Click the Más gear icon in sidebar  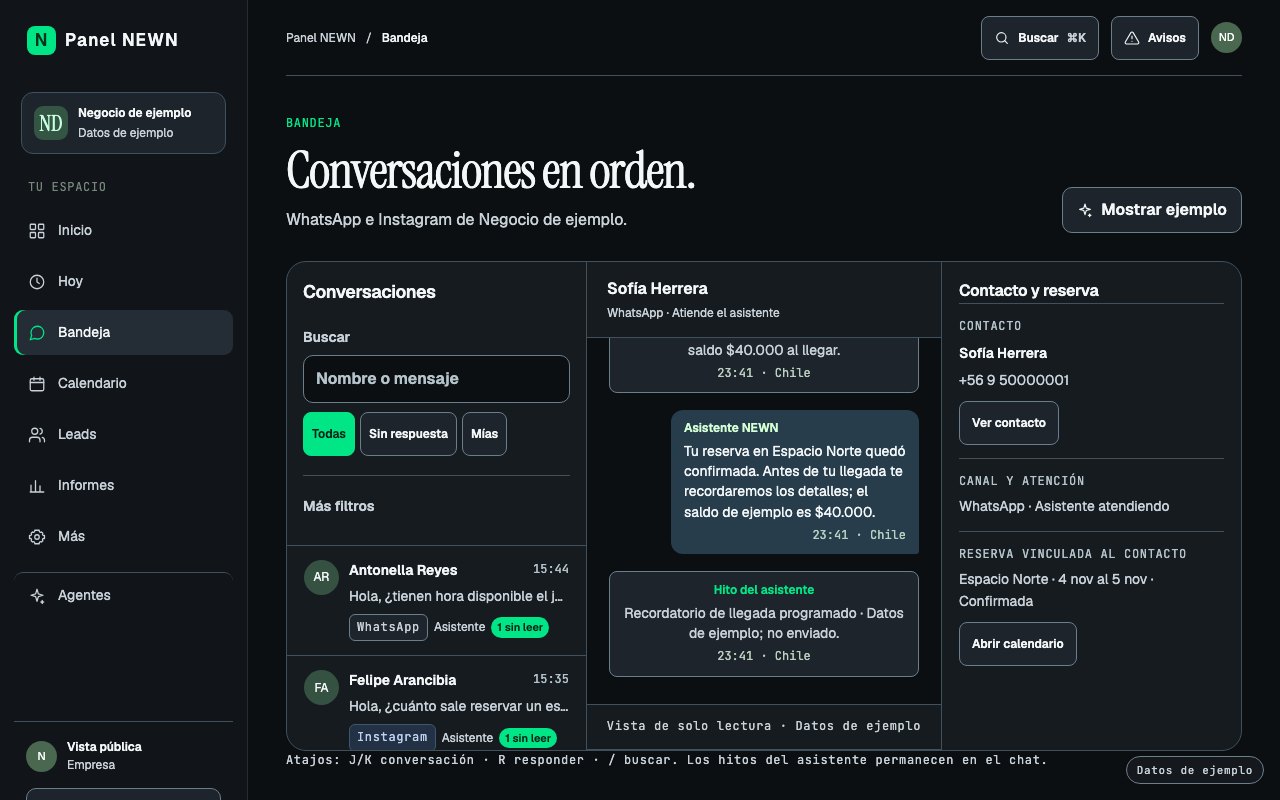[37, 537]
